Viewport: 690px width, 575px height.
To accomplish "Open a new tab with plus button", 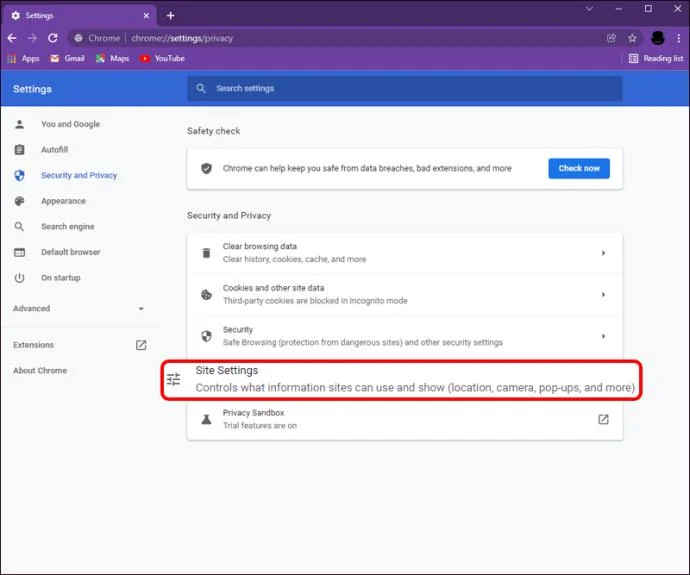I will [x=170, y=16].
